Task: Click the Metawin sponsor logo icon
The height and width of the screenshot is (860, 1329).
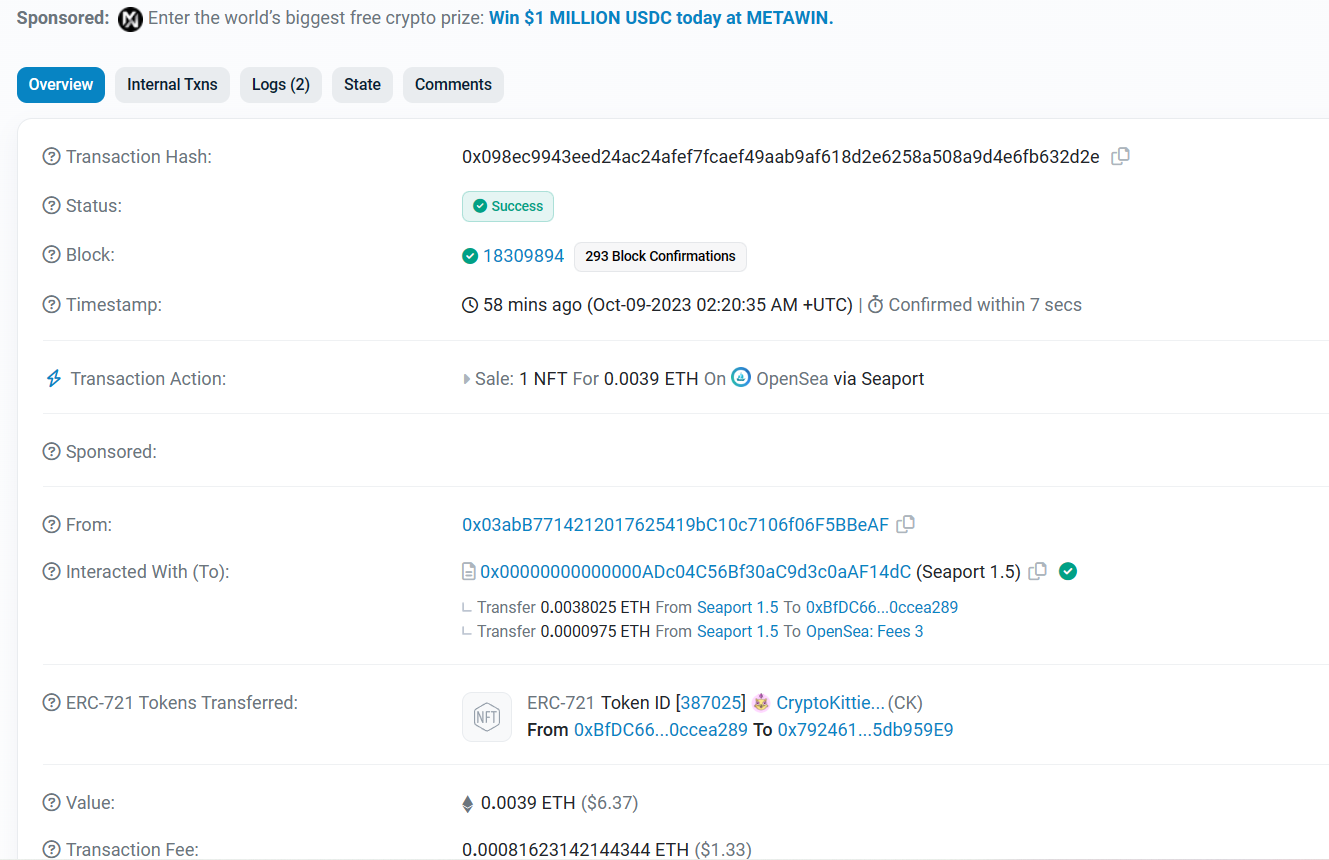Action: (x=130, y=18)
